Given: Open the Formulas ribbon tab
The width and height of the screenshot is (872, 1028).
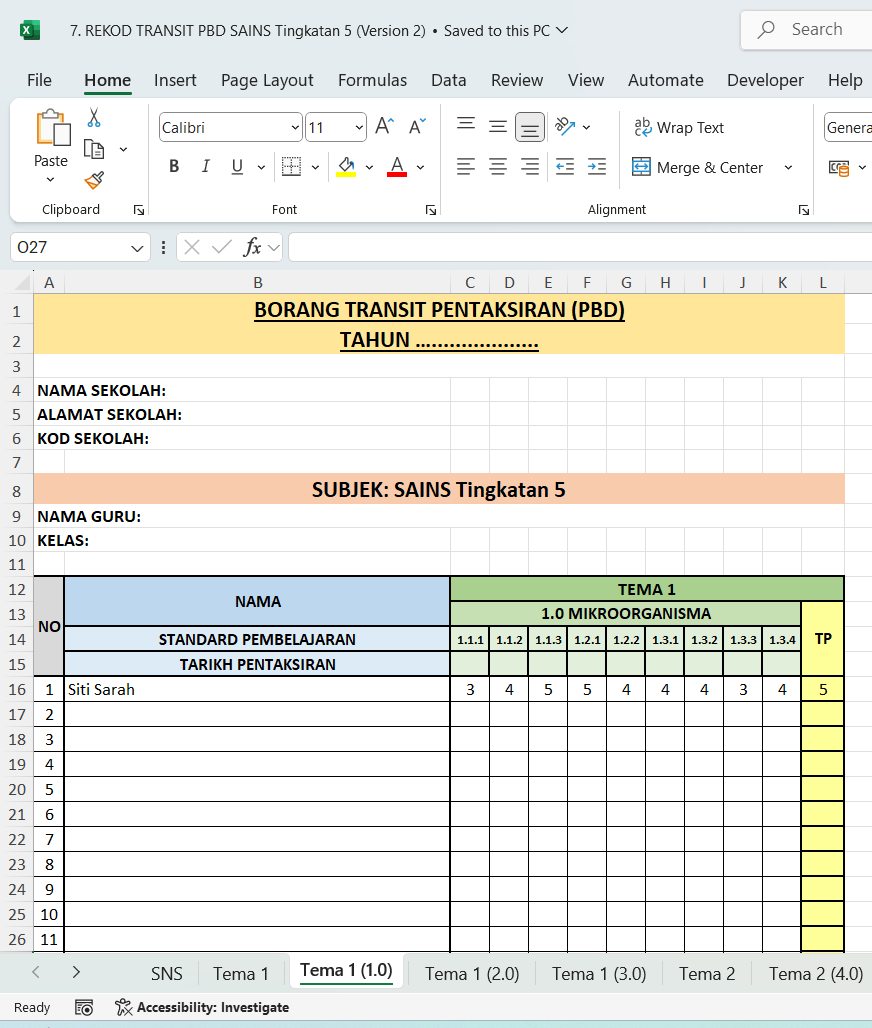Looking at the screenshot, I should point(372,80).
